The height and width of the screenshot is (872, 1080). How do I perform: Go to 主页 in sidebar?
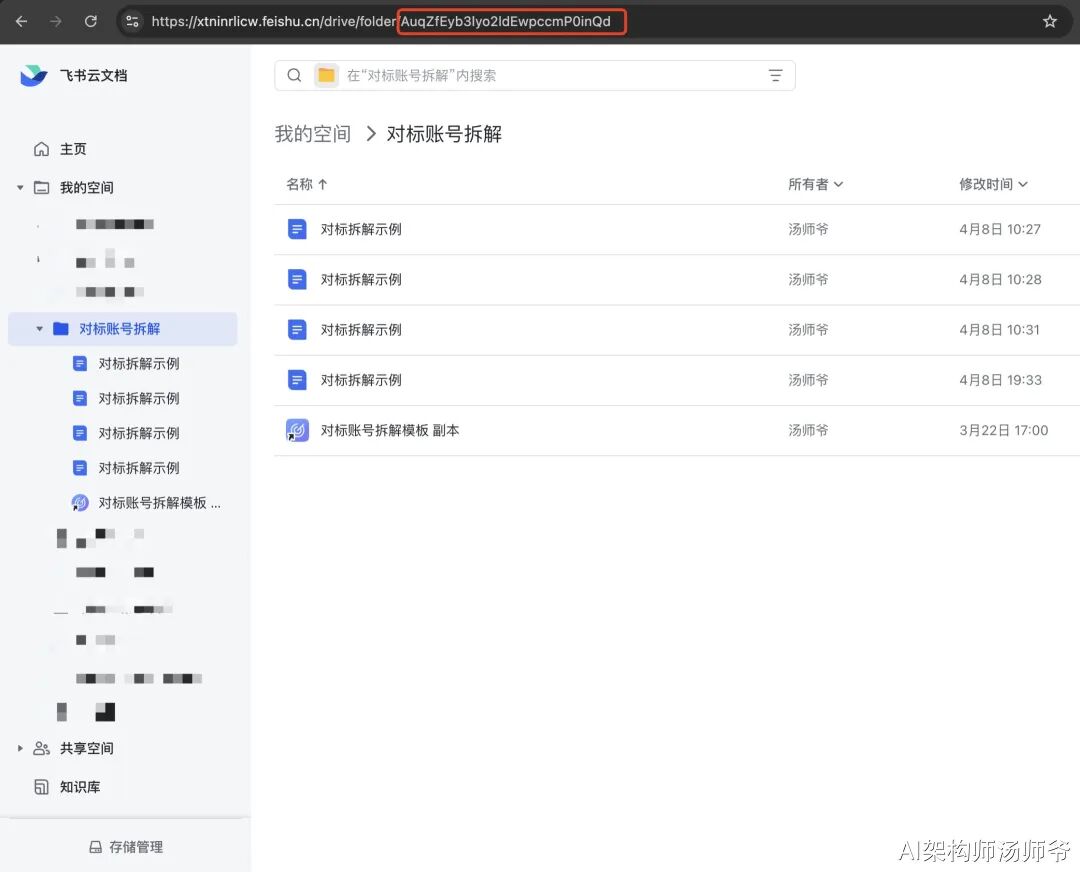click(72, 149)
